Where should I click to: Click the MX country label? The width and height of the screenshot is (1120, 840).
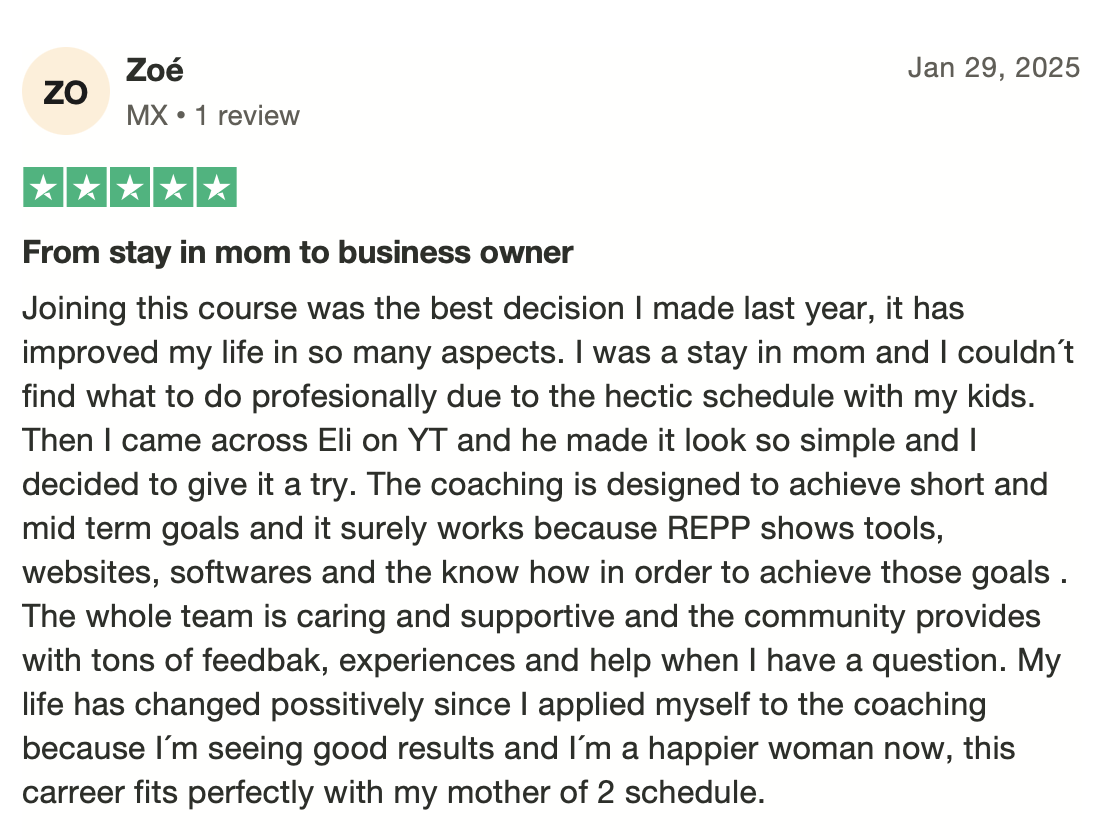[x=147, y=115]
